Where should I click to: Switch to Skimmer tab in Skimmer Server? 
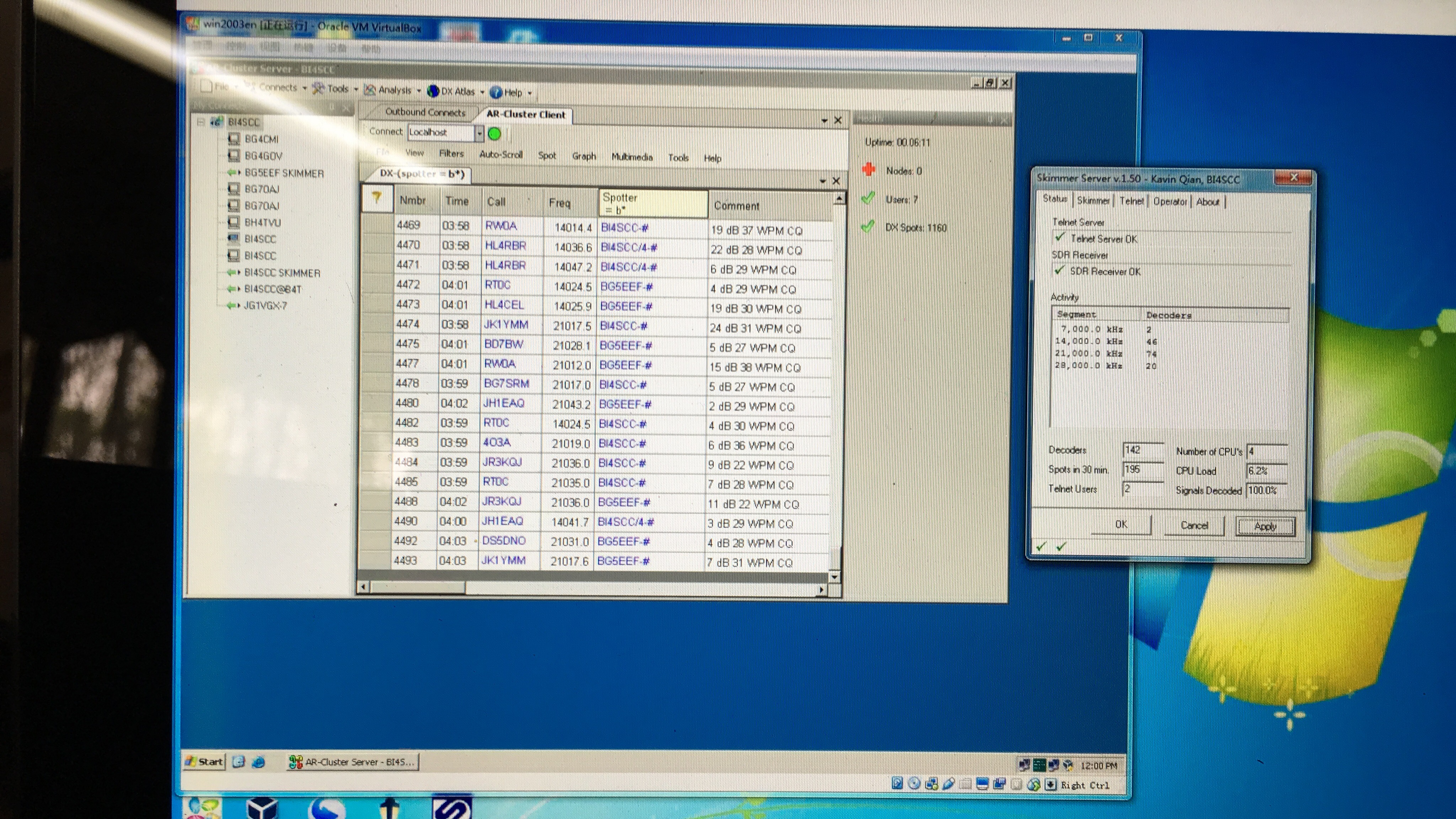[1093, 200]
